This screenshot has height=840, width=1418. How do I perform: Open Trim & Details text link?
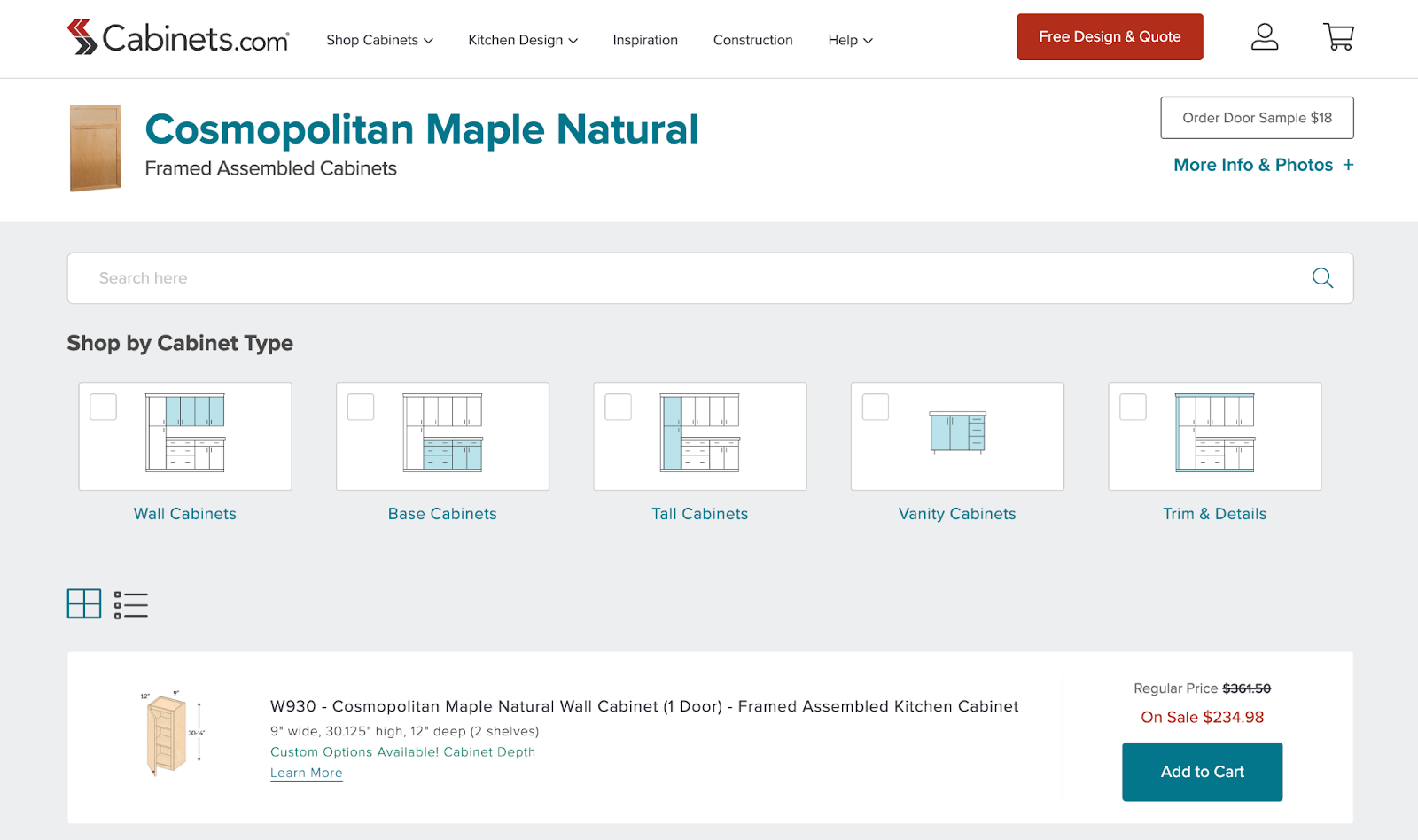pyautogui.click(x=1215, y=514)
